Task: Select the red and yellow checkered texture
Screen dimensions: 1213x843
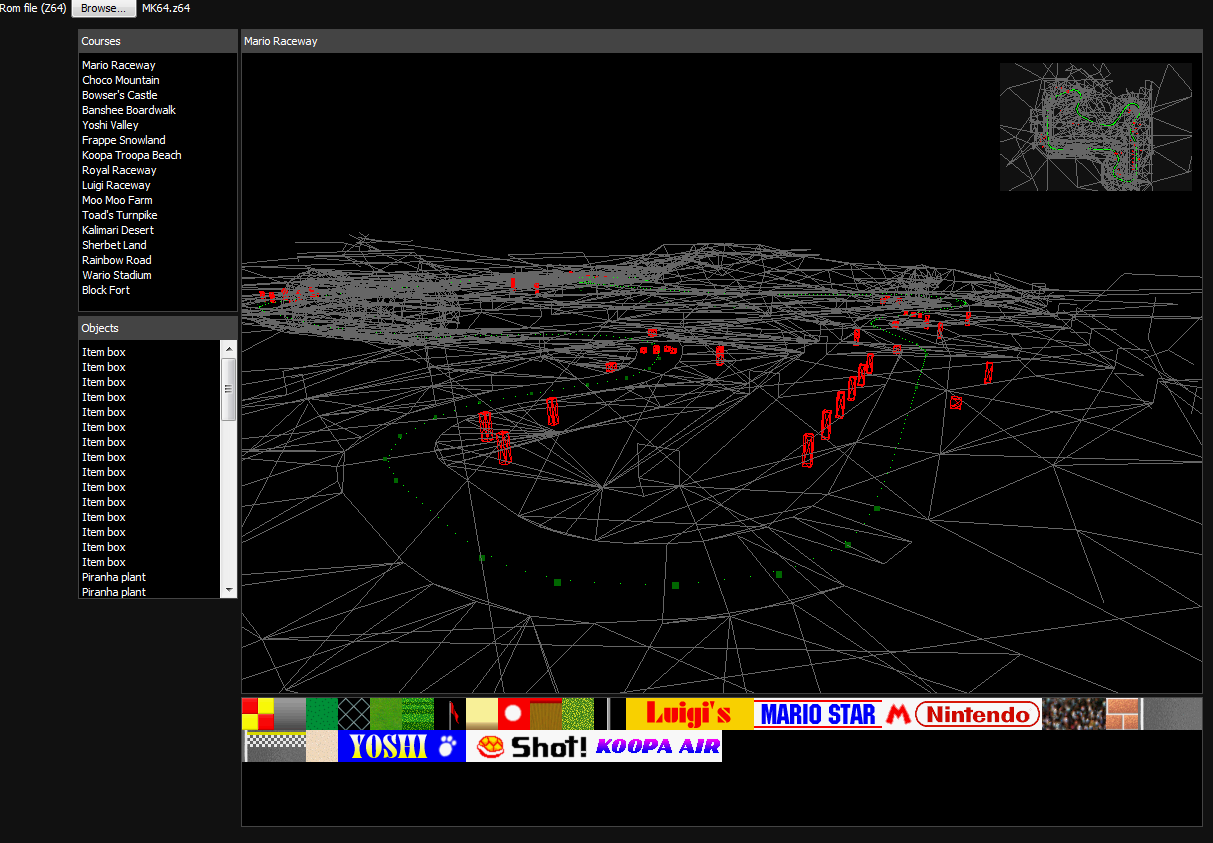Action: (x=258, y=714)
